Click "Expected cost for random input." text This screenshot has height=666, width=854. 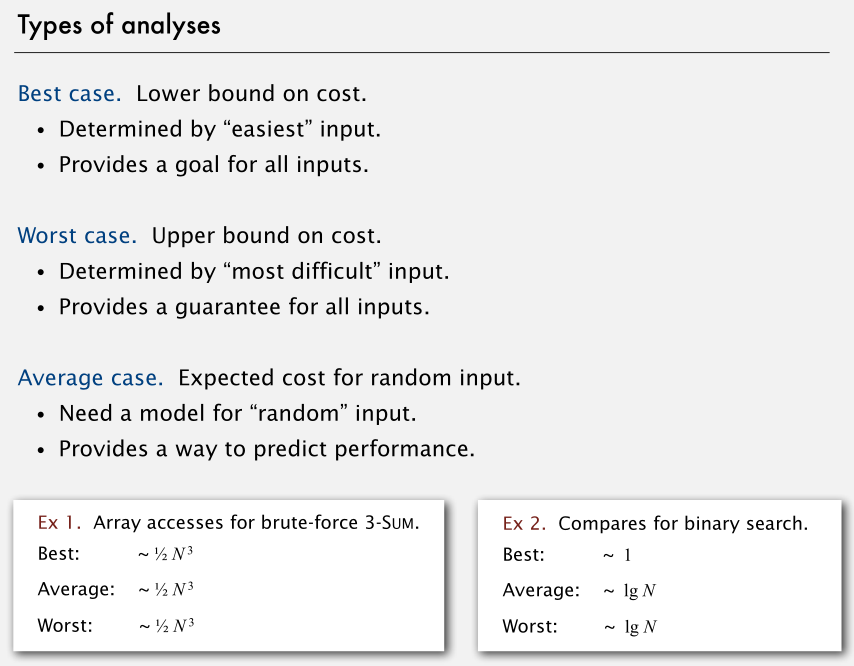(349, 379)
